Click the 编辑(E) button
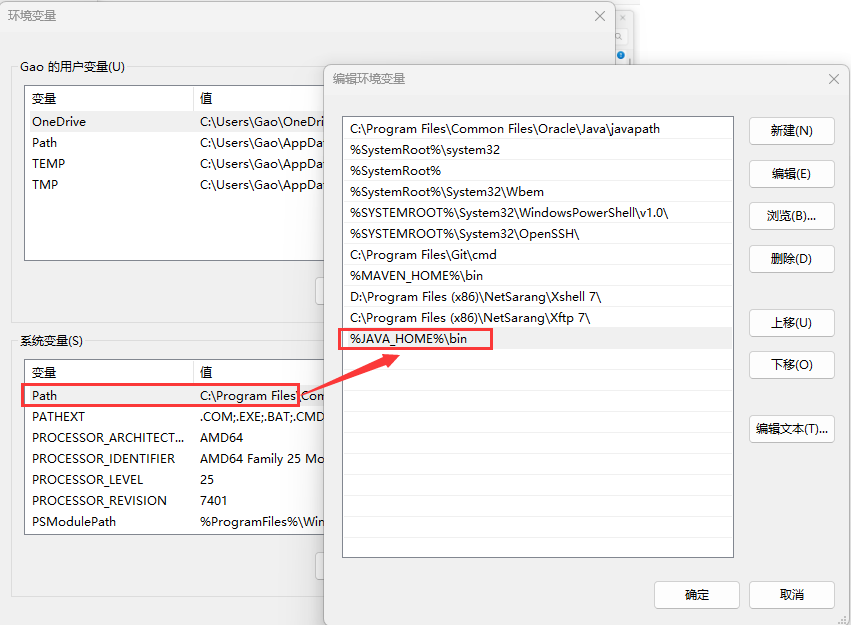The width and height of the screenshot is (851, 625). click(791, 174)
